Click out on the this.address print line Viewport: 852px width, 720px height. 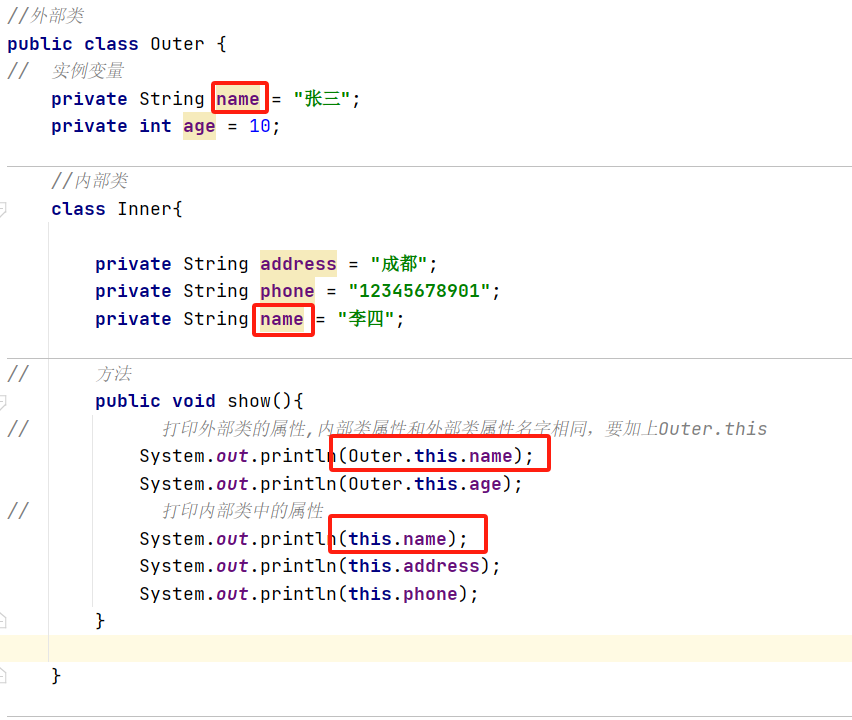point(232,566)
